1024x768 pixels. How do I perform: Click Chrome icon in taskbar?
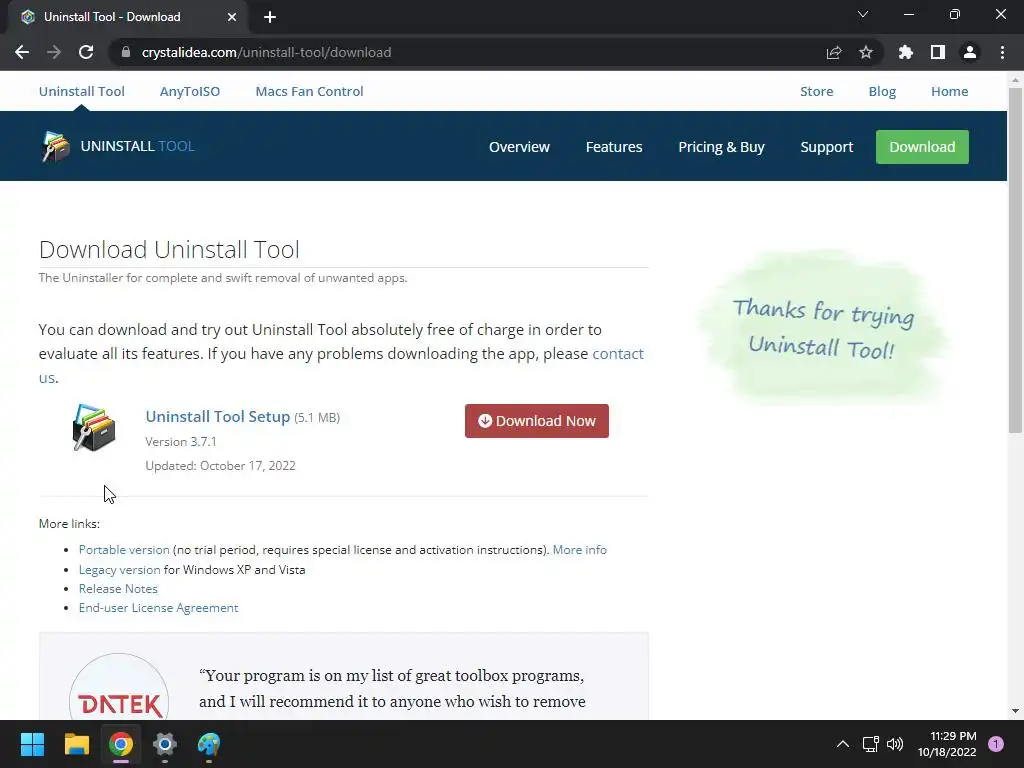pos(121,744)
